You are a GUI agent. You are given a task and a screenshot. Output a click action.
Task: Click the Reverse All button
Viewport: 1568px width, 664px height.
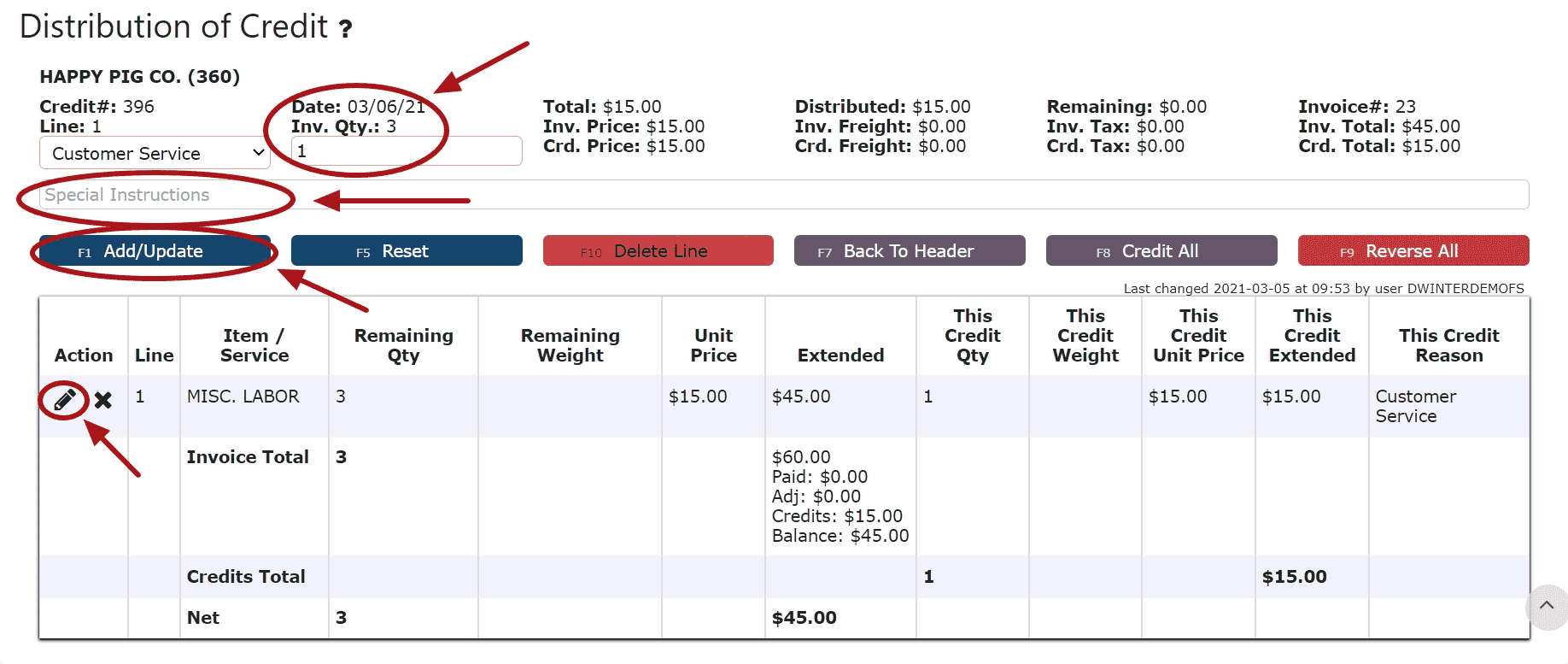(1413, 251)
